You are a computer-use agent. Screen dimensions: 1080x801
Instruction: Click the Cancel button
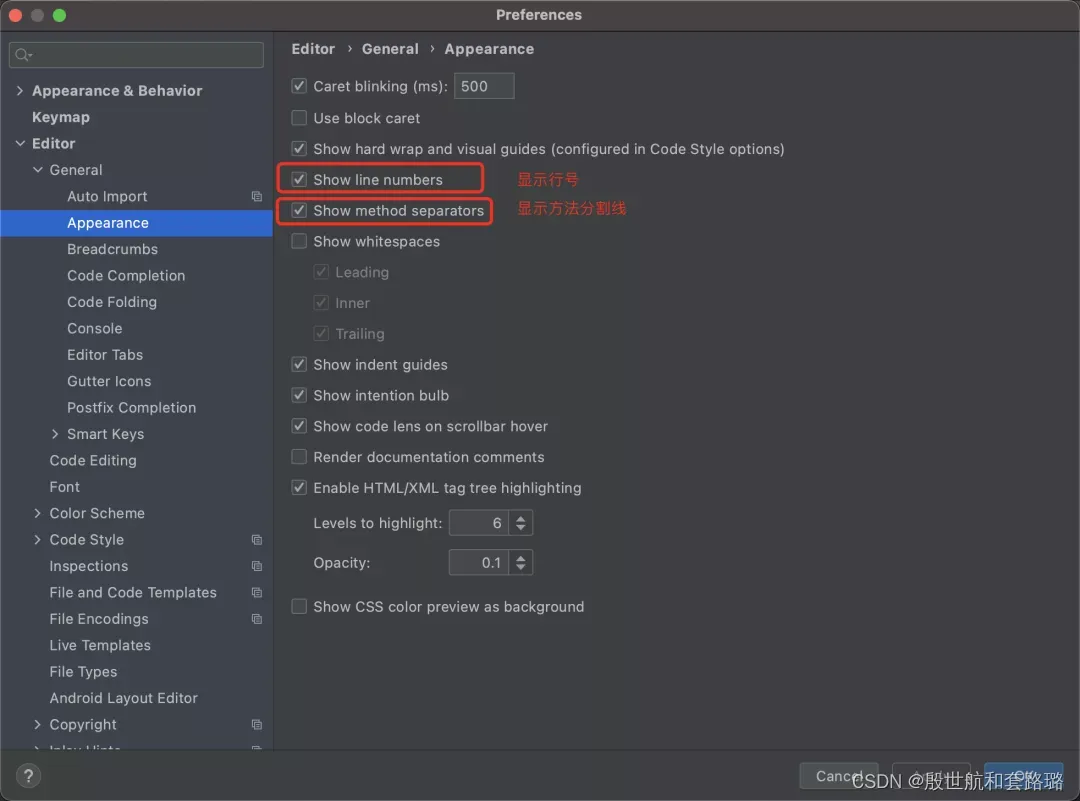point(839,776)
